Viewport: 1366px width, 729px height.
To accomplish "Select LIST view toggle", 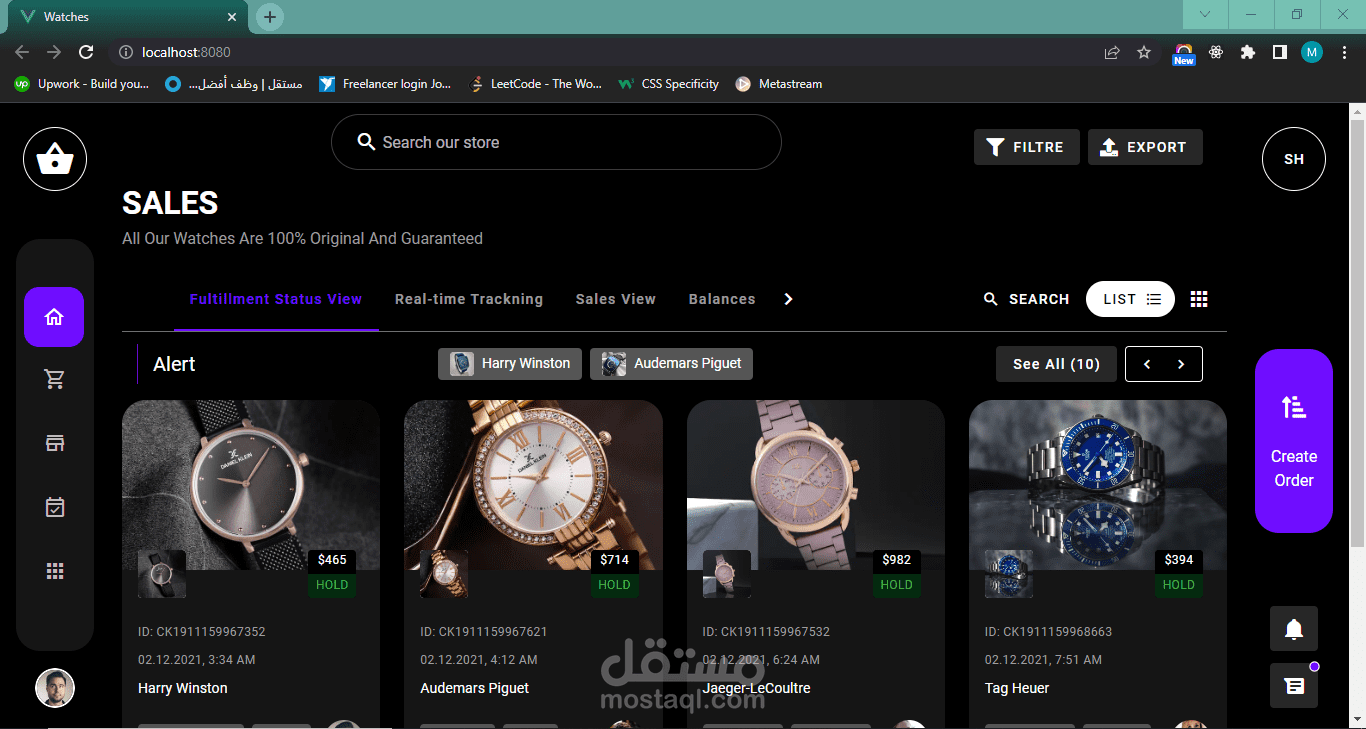I will point(1130,299).
